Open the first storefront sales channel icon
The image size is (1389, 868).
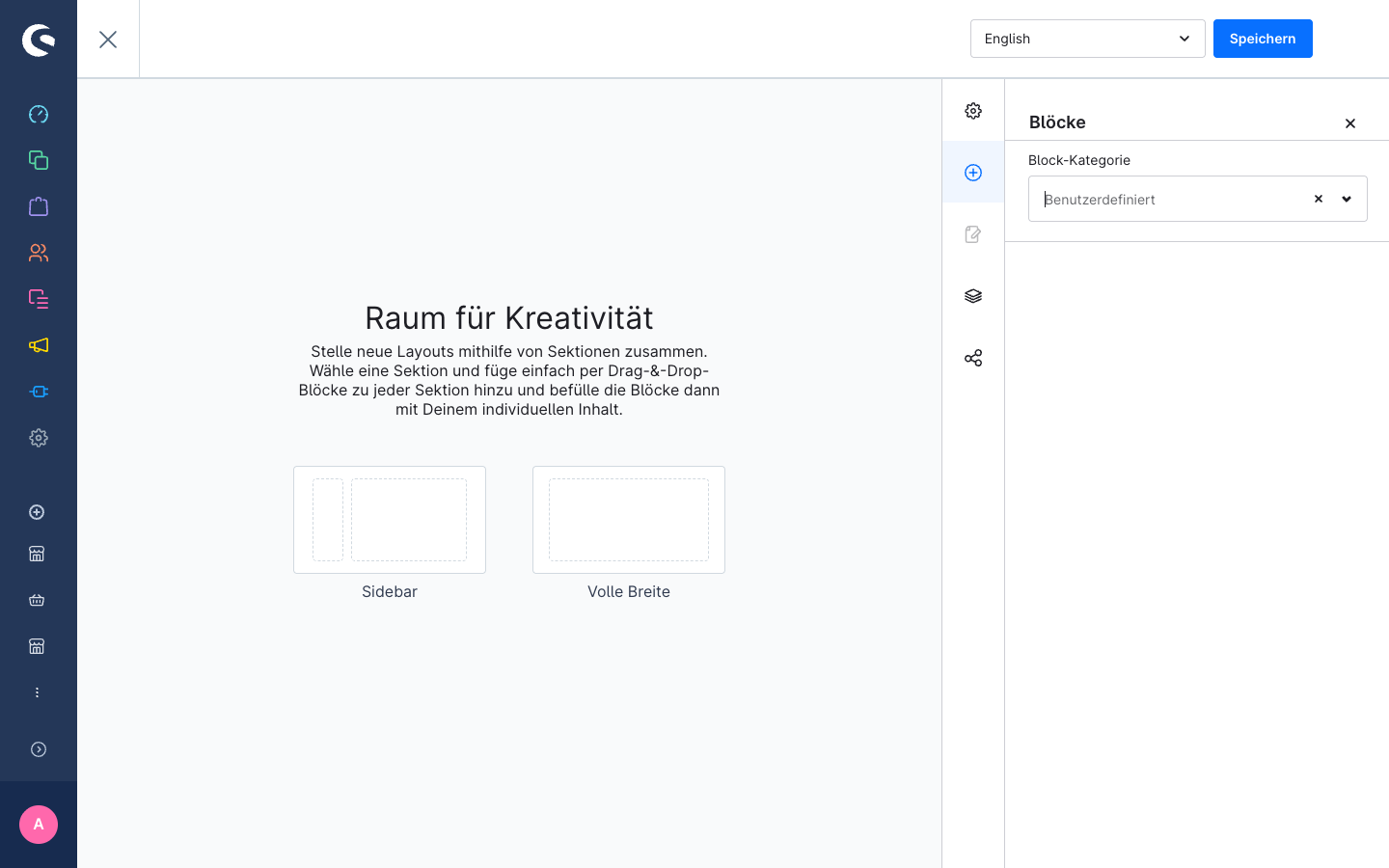pos(37,554)
